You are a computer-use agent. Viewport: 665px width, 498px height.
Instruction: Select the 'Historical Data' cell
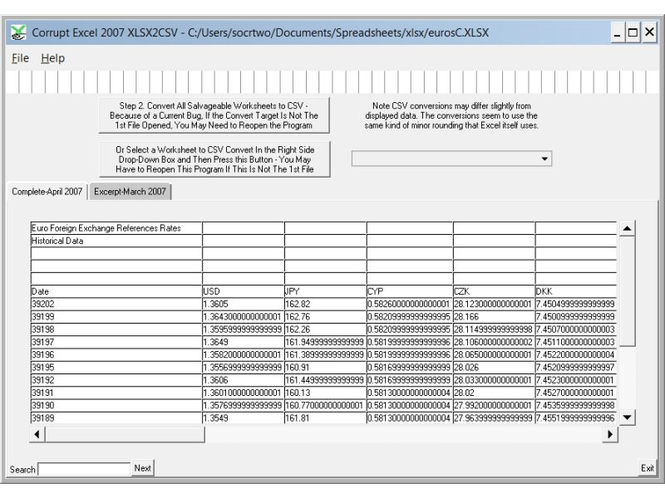point(116,241)
